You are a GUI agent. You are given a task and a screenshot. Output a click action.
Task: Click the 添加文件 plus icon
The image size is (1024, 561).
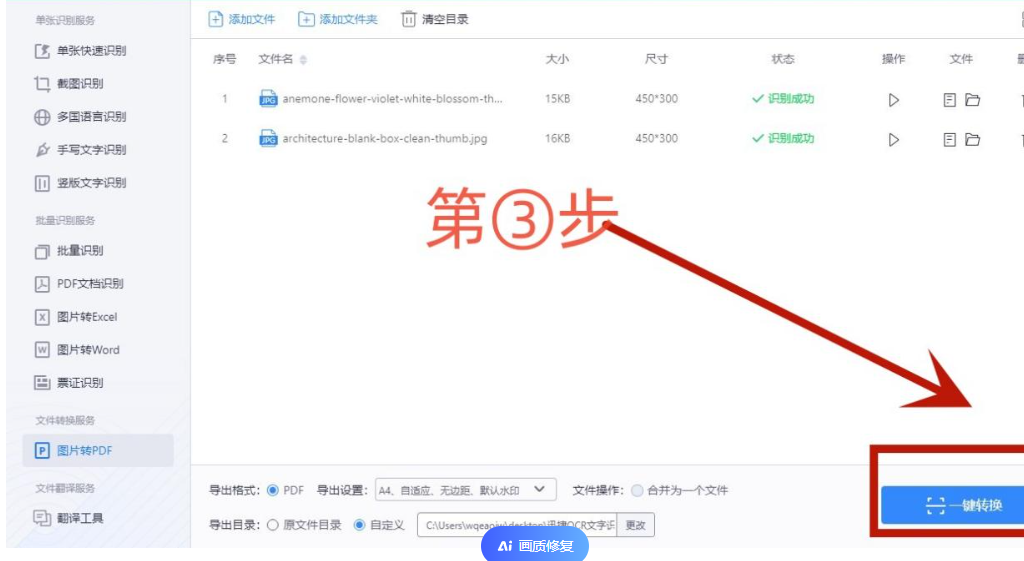pyautogui.click(x=216, y=19)
